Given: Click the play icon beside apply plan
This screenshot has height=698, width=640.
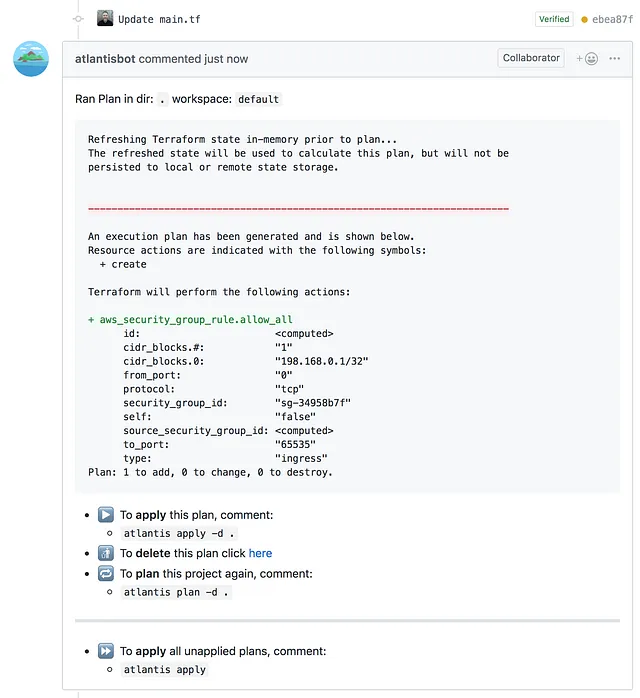Looking at the screenshot, I should [106, 515].
